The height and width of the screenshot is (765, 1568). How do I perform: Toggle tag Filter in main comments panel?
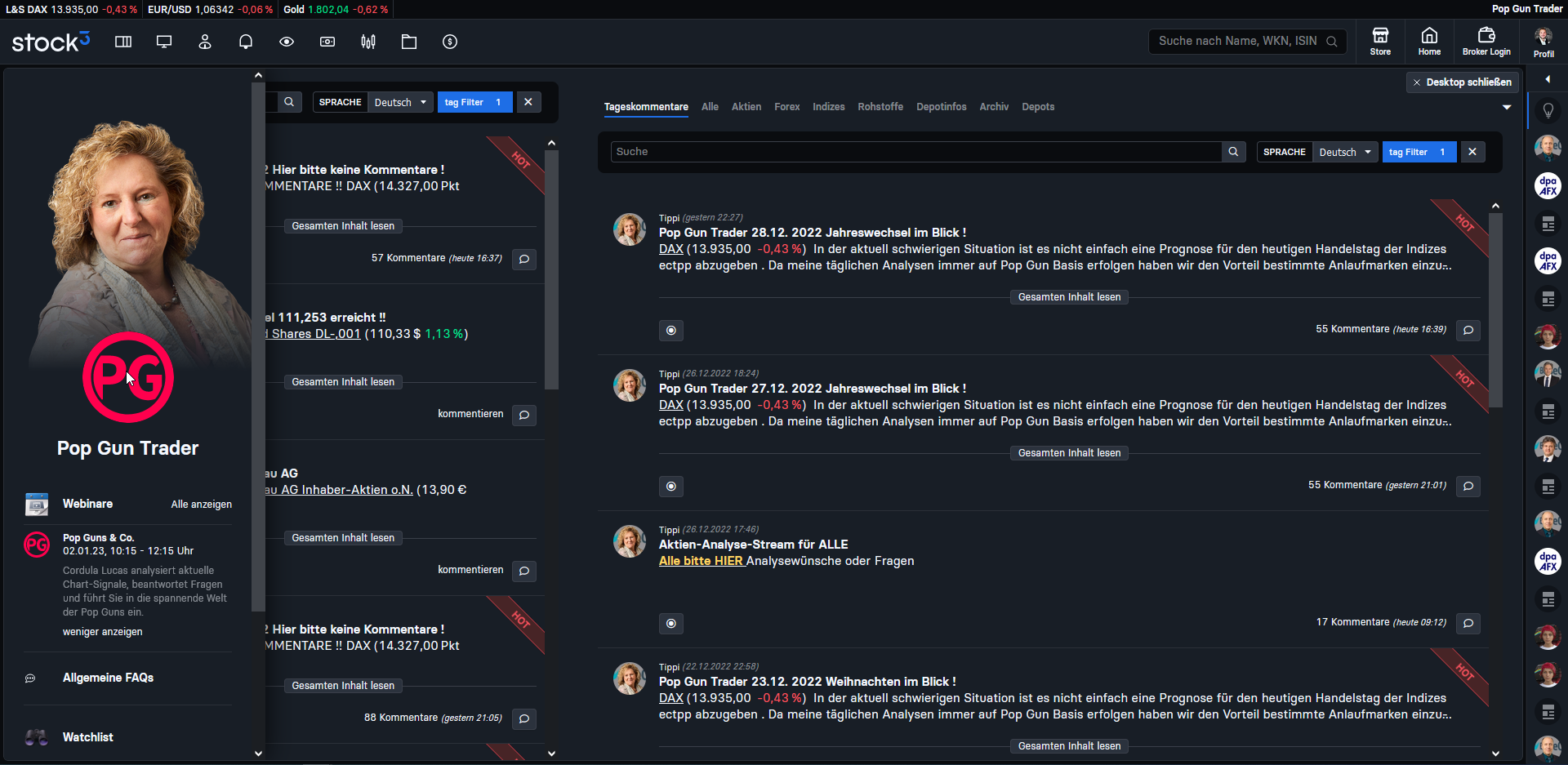[x=1419, y=152]
